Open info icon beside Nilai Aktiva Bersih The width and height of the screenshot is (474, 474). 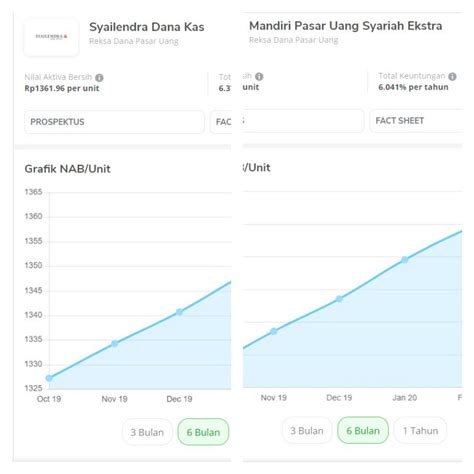tap(99, 78)
